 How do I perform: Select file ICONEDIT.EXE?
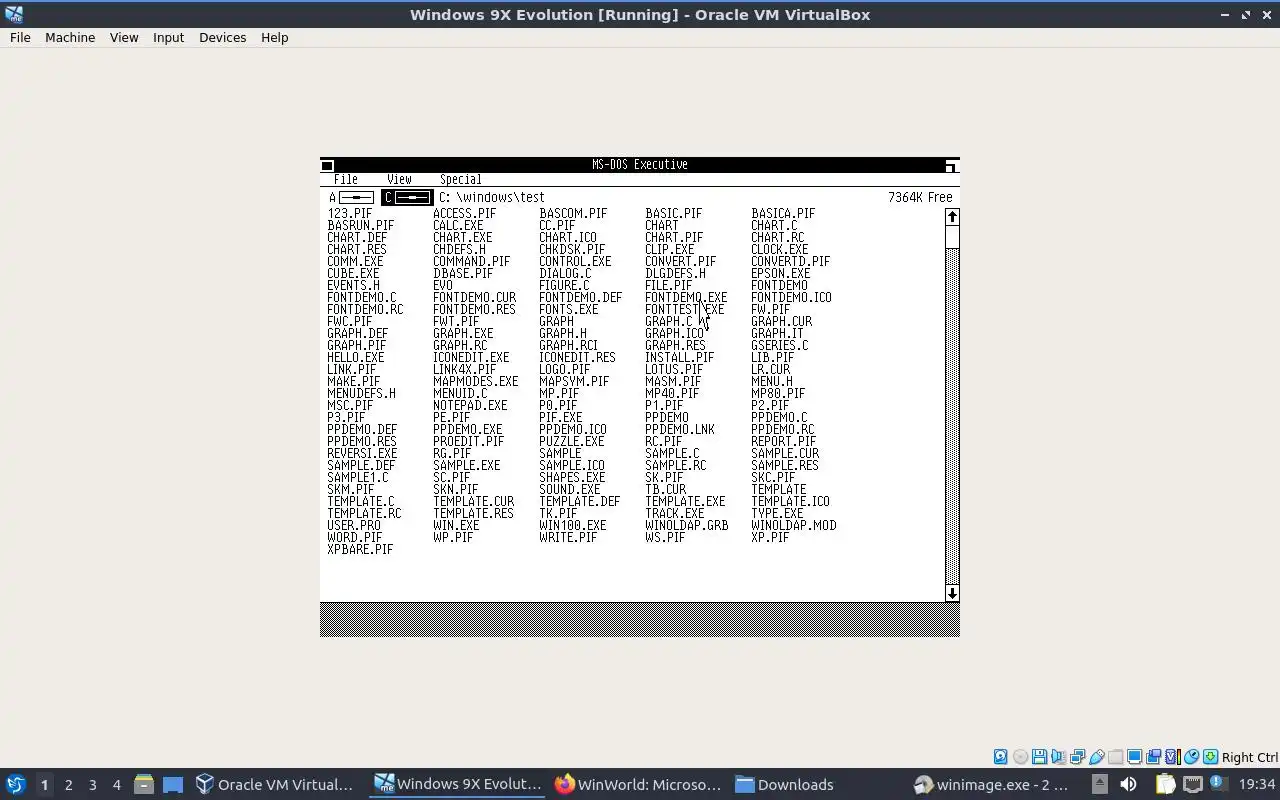471,358
